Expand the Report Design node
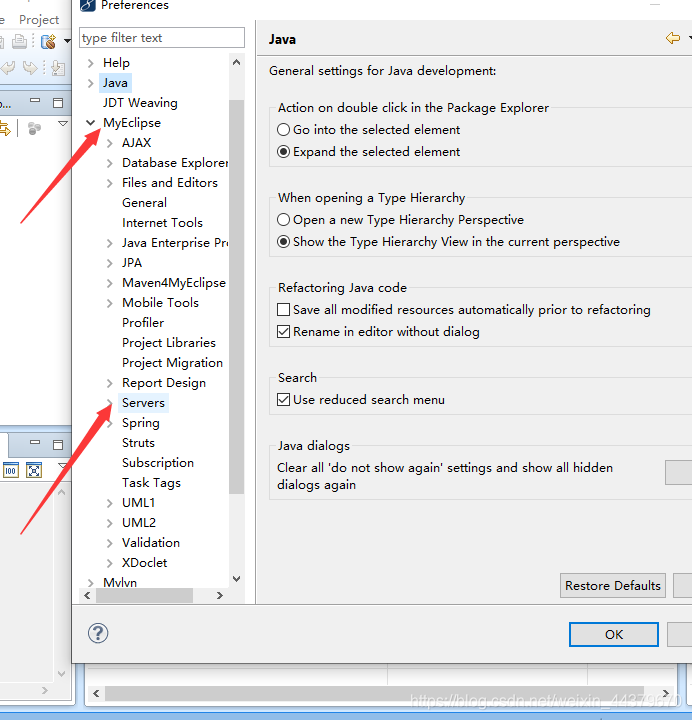 [109, 383]
